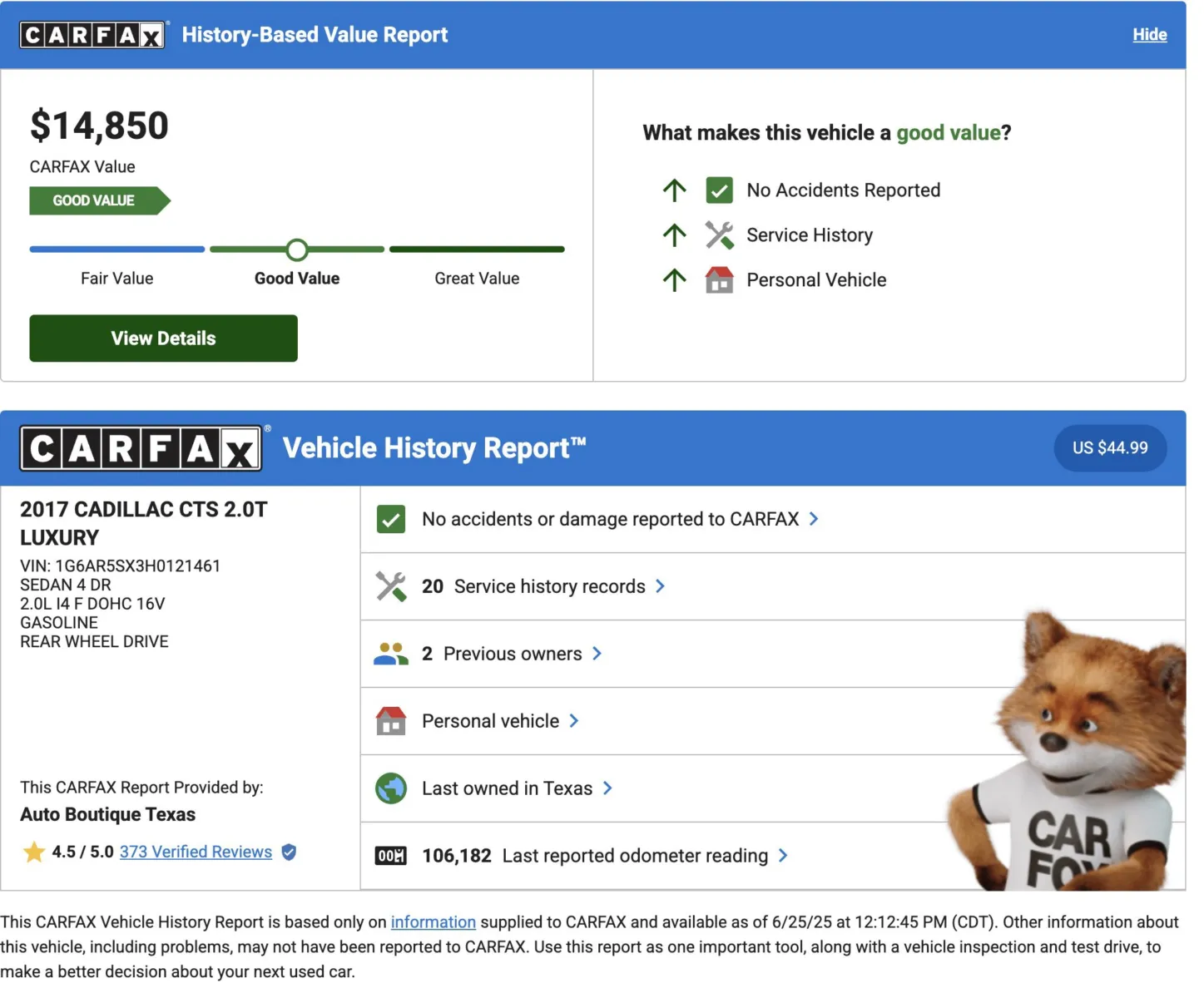This screenshot has width=1204, height=998.
Task: Click the 4.5 / 5.0 rating text
Action: (82, 852)
